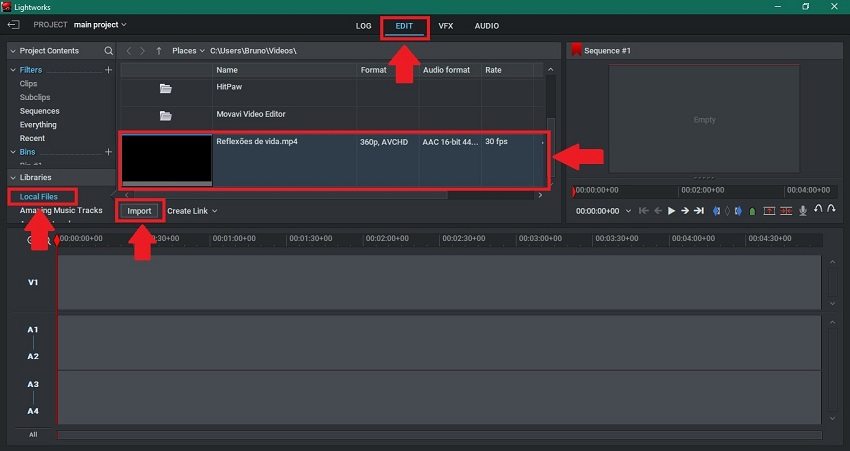Jump to the end of the sequence
850x451 pixels.
click(x=699, y=211)
